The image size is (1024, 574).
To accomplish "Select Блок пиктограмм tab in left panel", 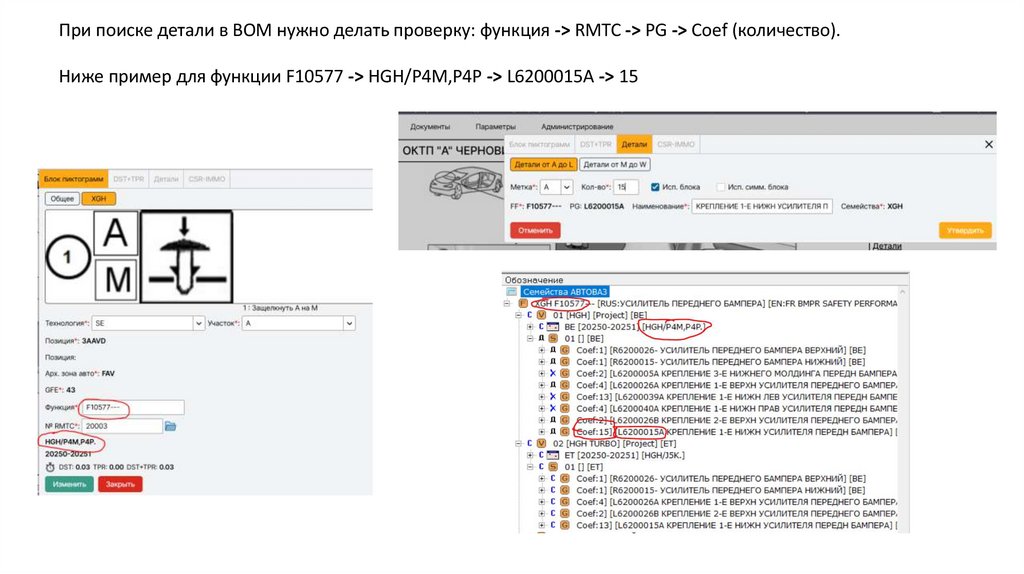I will 73,179.
